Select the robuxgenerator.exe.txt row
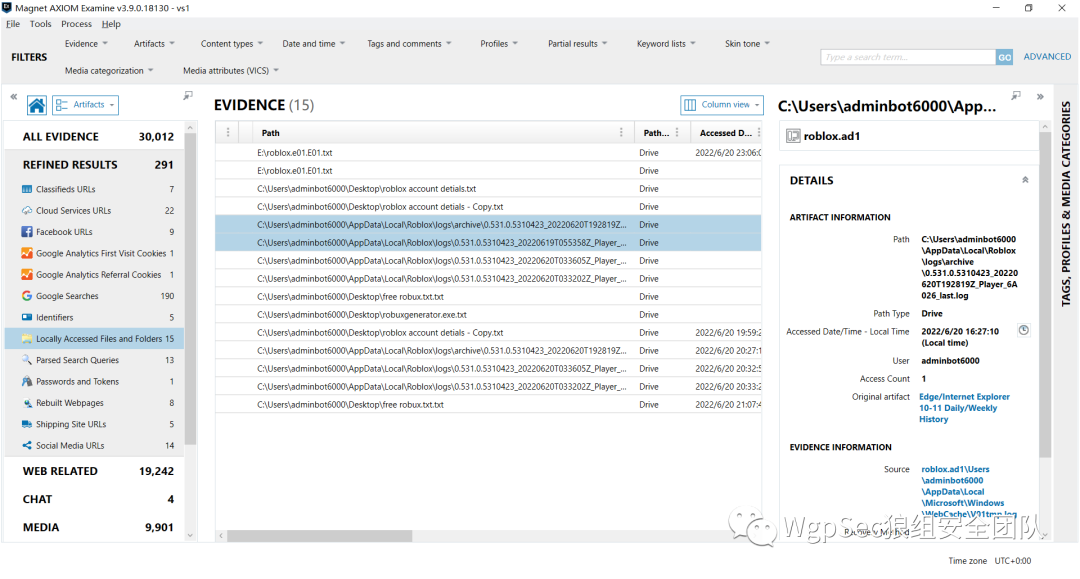Image resolution: width=1080 pixels, height=579 pixels. pos(488,315)
